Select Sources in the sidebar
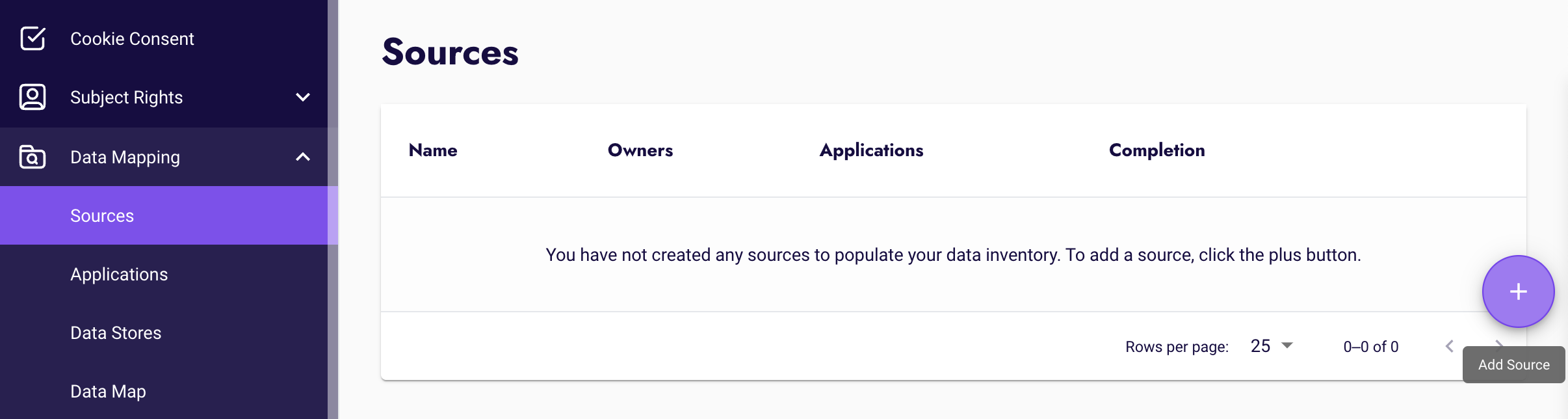 [102, 215]
